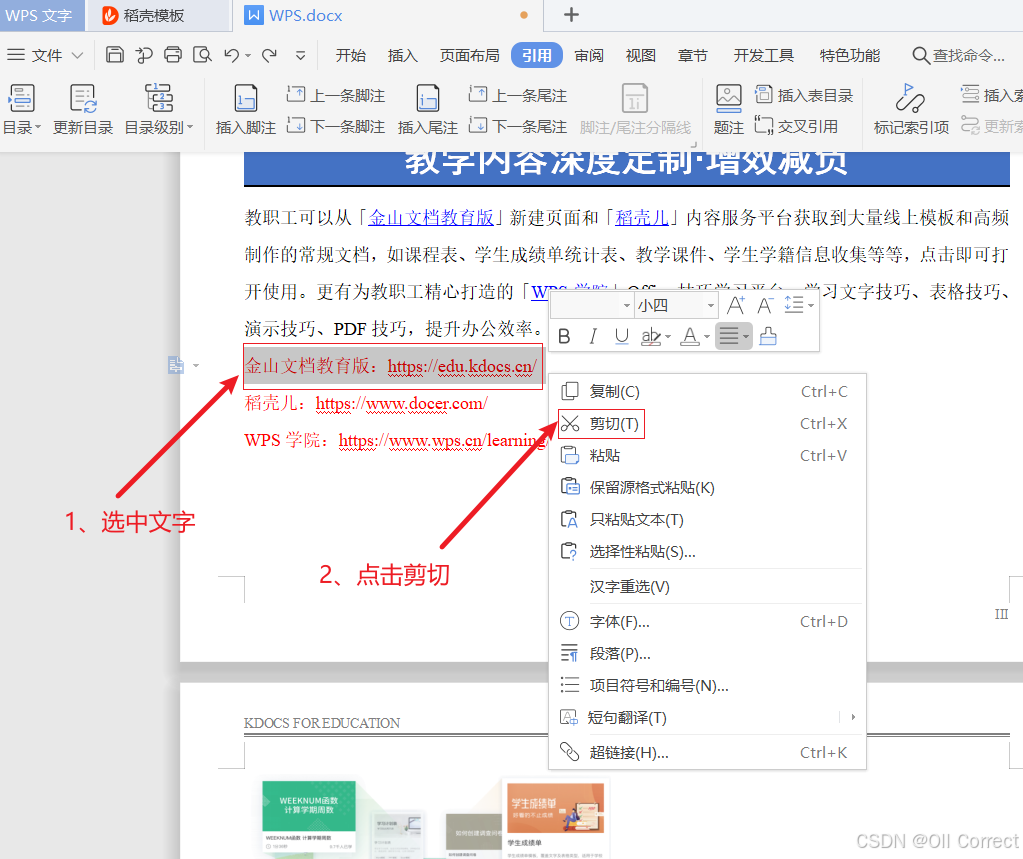Toggle Underline in mini toolbar
1023x859 pixels.
[622, 337]
